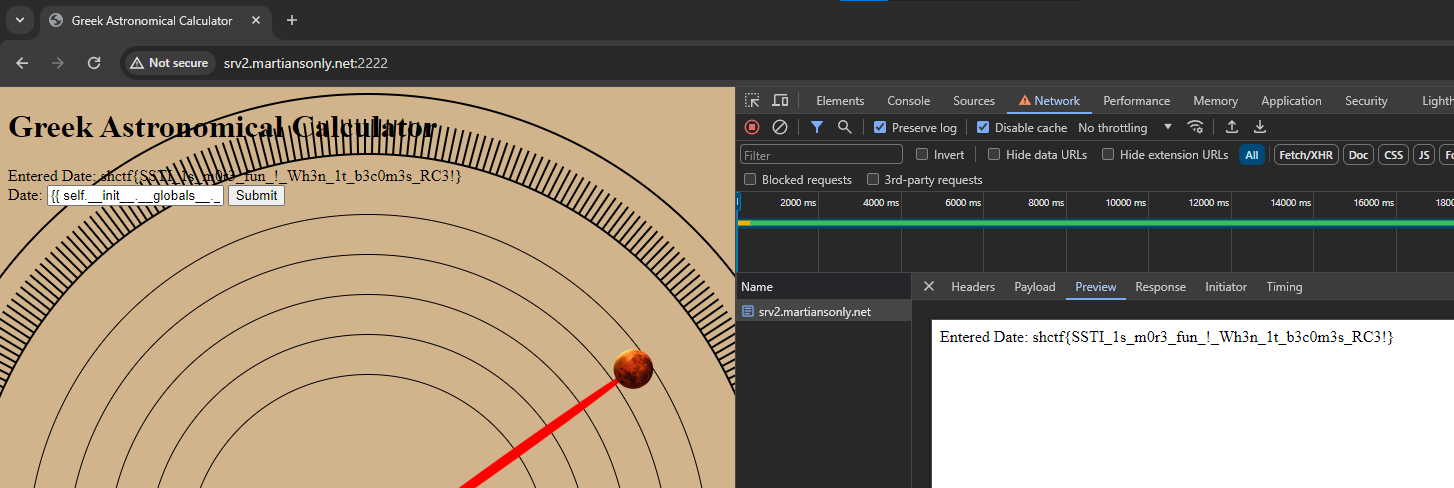Filter requests by Doc type
Viewport: 1454px width, 488px height.
(1358, 155)
